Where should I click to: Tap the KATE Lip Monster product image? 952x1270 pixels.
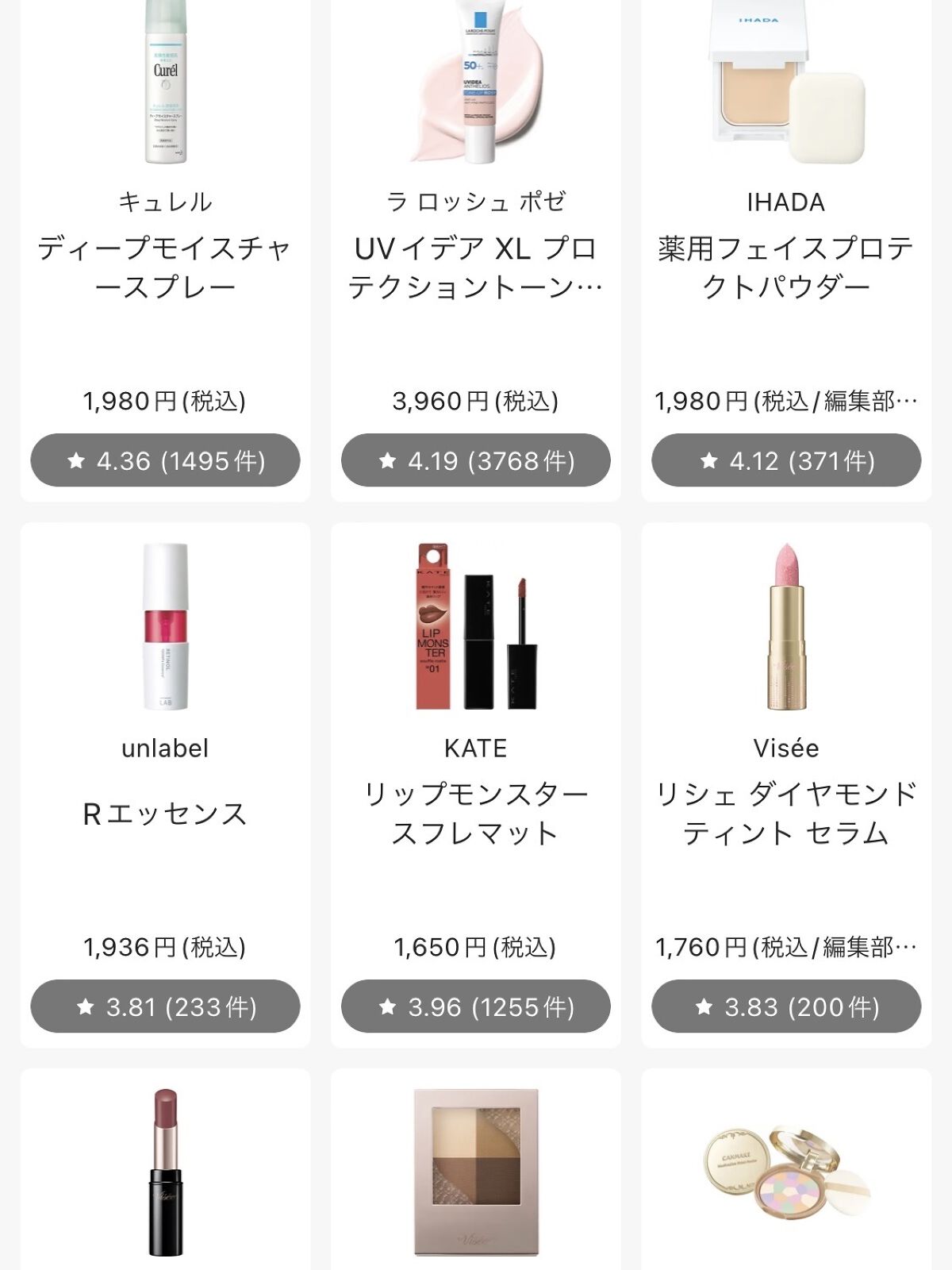pyautogui.click(x=476, y=625)
